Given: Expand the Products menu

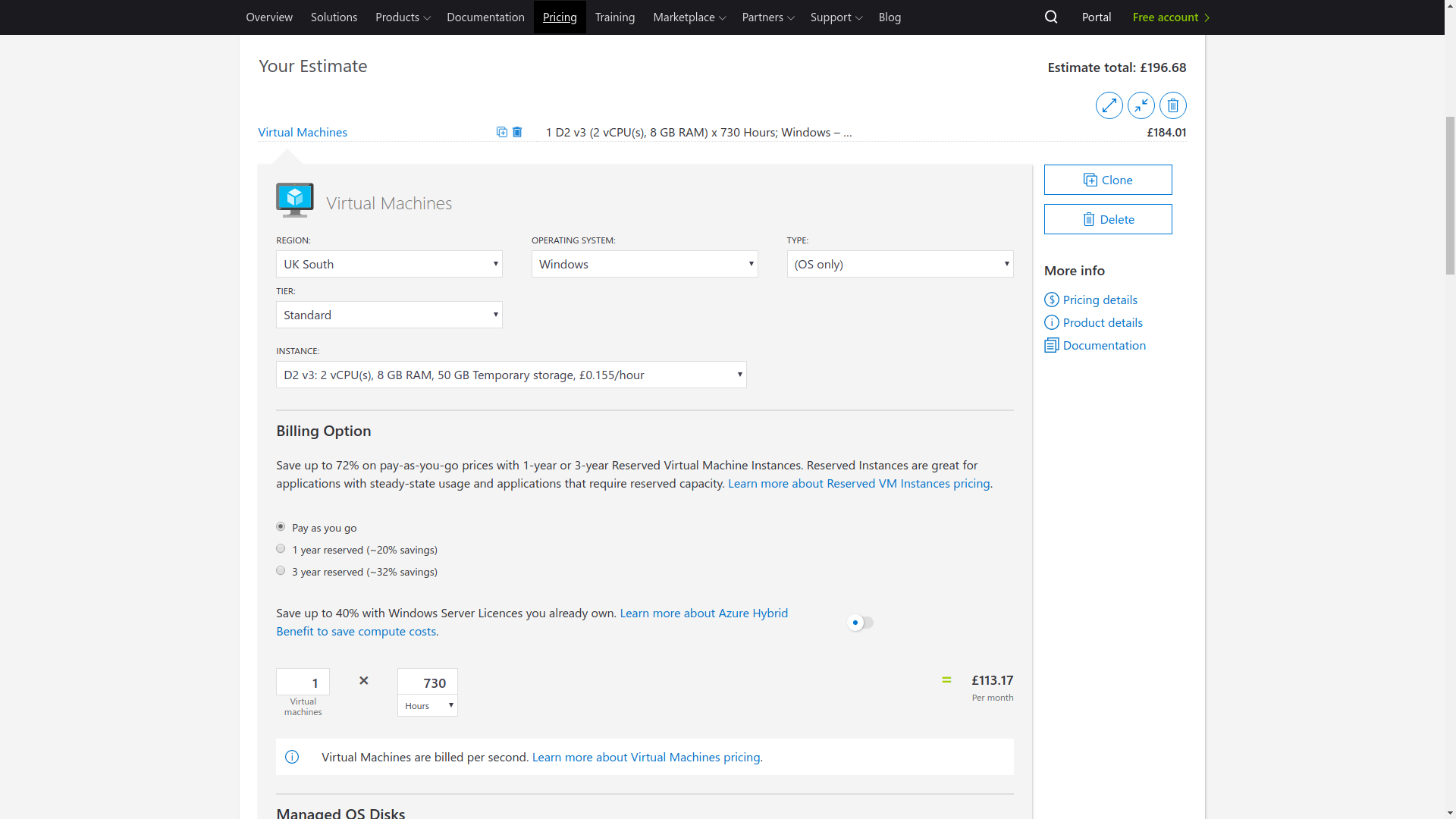Looking at the screenshot, I should coord(403,17).
